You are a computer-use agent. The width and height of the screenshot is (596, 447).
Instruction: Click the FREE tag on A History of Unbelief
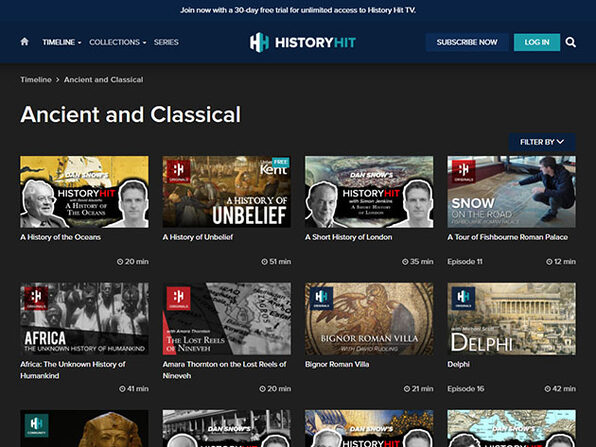click(x=281, y=162)
